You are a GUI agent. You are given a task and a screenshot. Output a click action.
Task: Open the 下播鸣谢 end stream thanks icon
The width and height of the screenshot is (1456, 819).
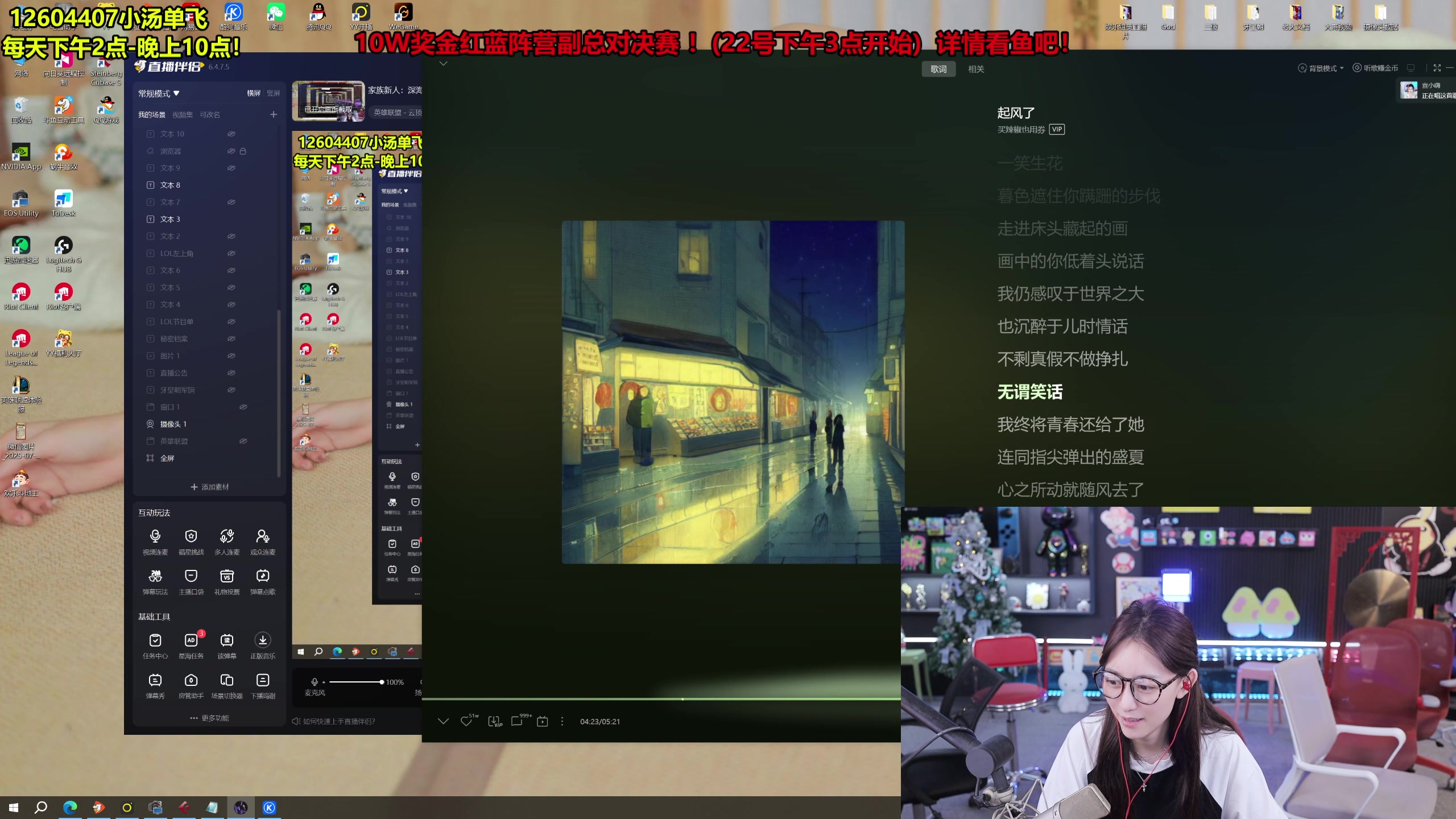[x=263, y=685]
